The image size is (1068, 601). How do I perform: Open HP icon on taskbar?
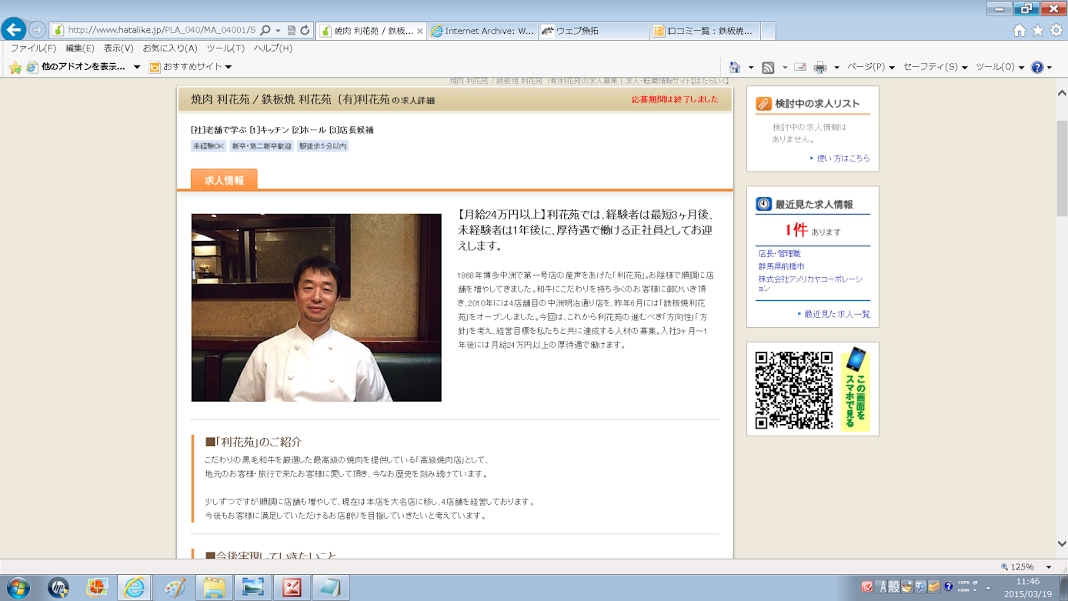58,587
